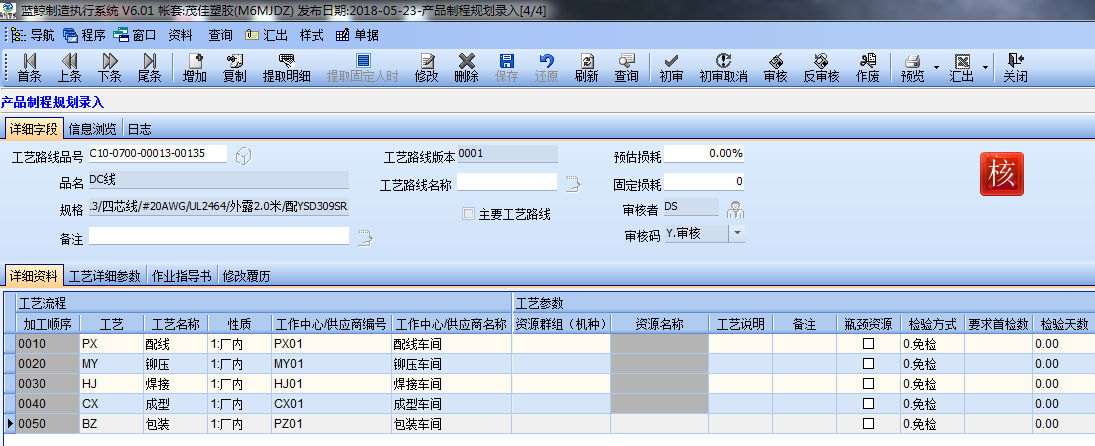Click the 删除 (Delete) toolbar icon
Screen dimensions: 1095x446
pos(466,68)
